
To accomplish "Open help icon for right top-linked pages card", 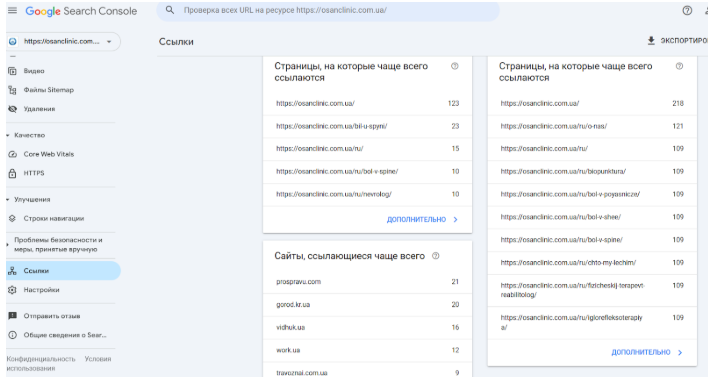I will click(x=679, y=66).
